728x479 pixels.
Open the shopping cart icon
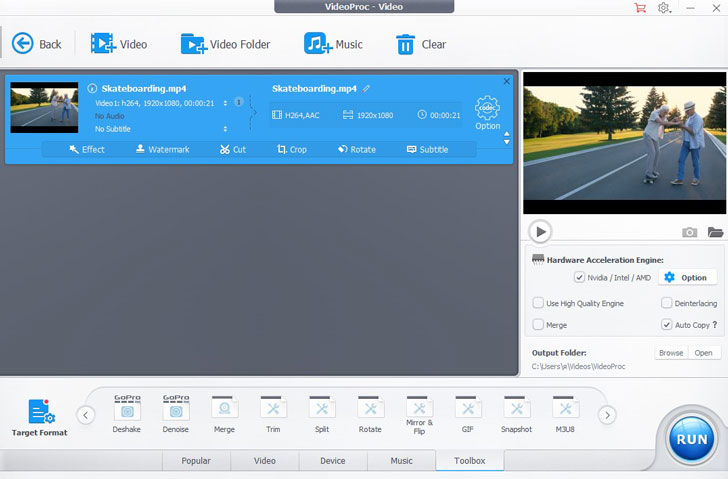640,8
